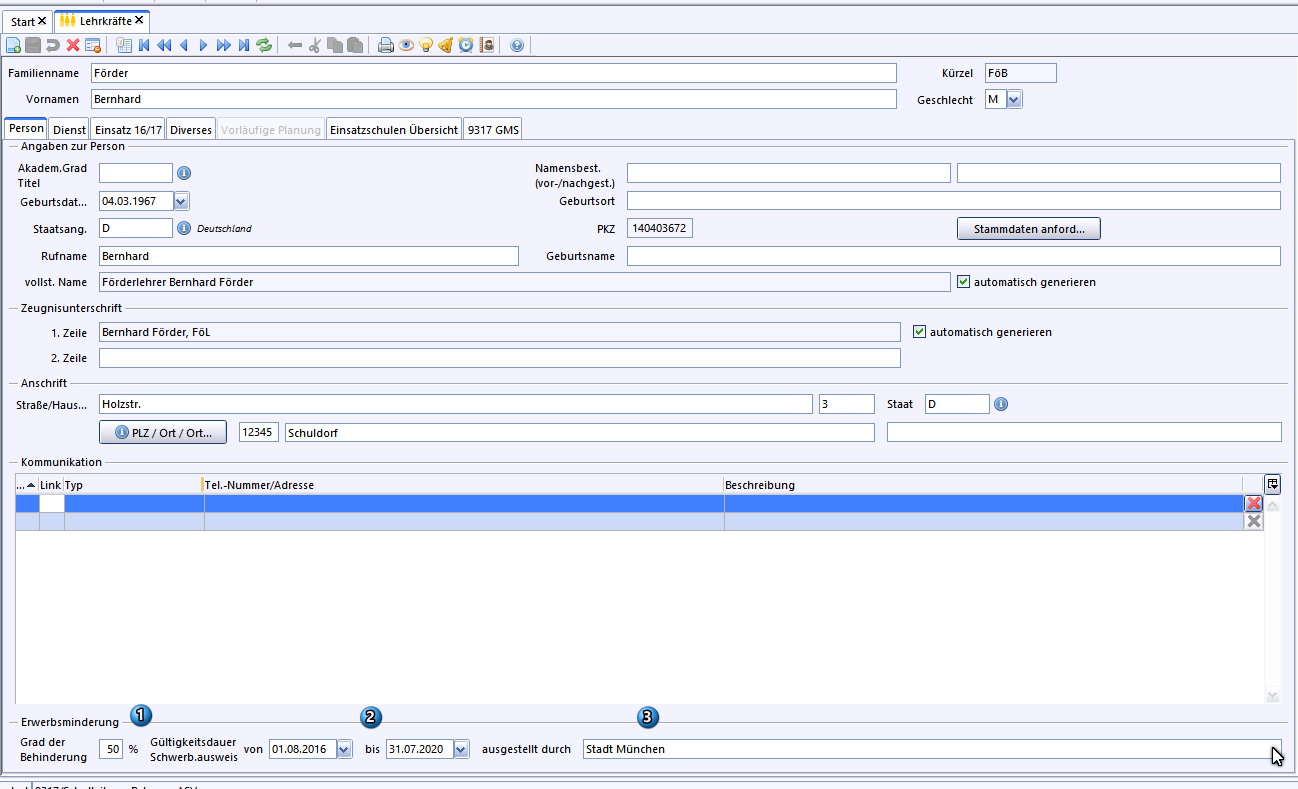The height and width of the screenshot is (789, 1298).
Task: Open the 'von' date dropdown 01.08.2016
Action: pos(345,749)
